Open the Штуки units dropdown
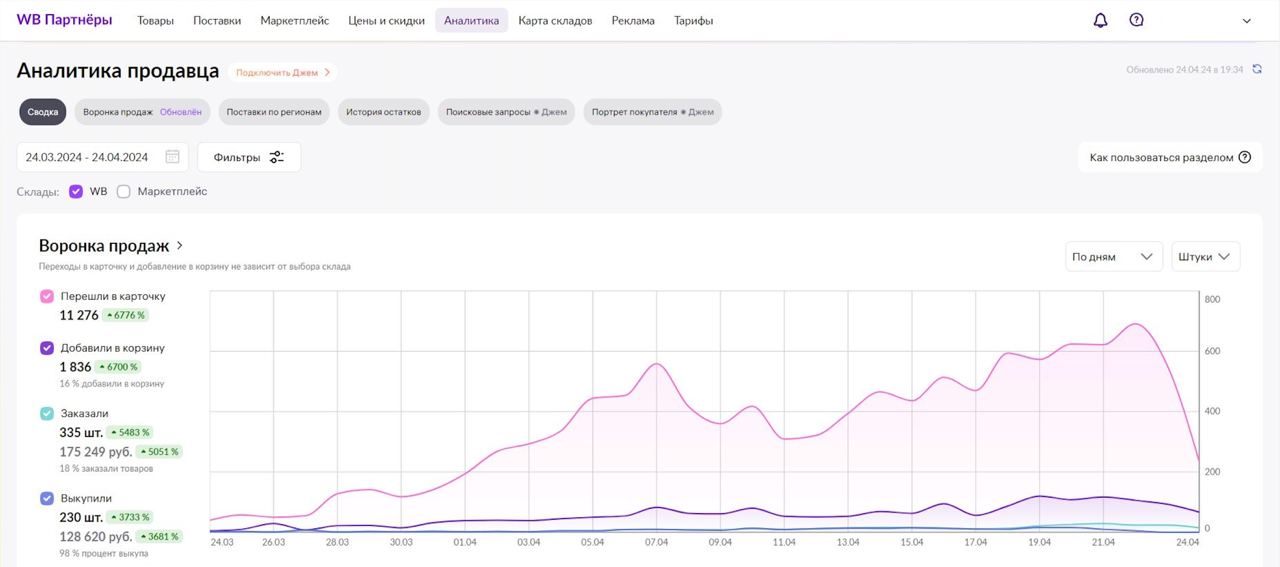 pyautogui.click(x=1205, y=257)
